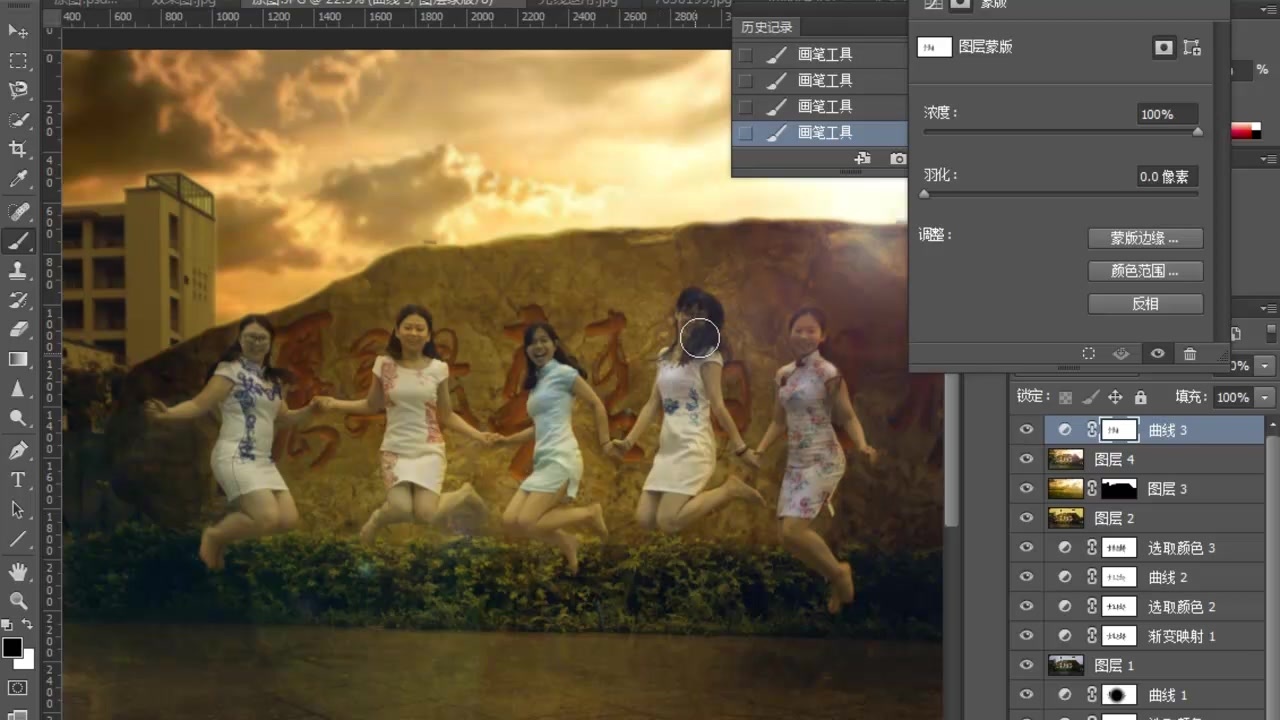
Task: Select the Dodge tool
Action: click(x=18, y=418)
